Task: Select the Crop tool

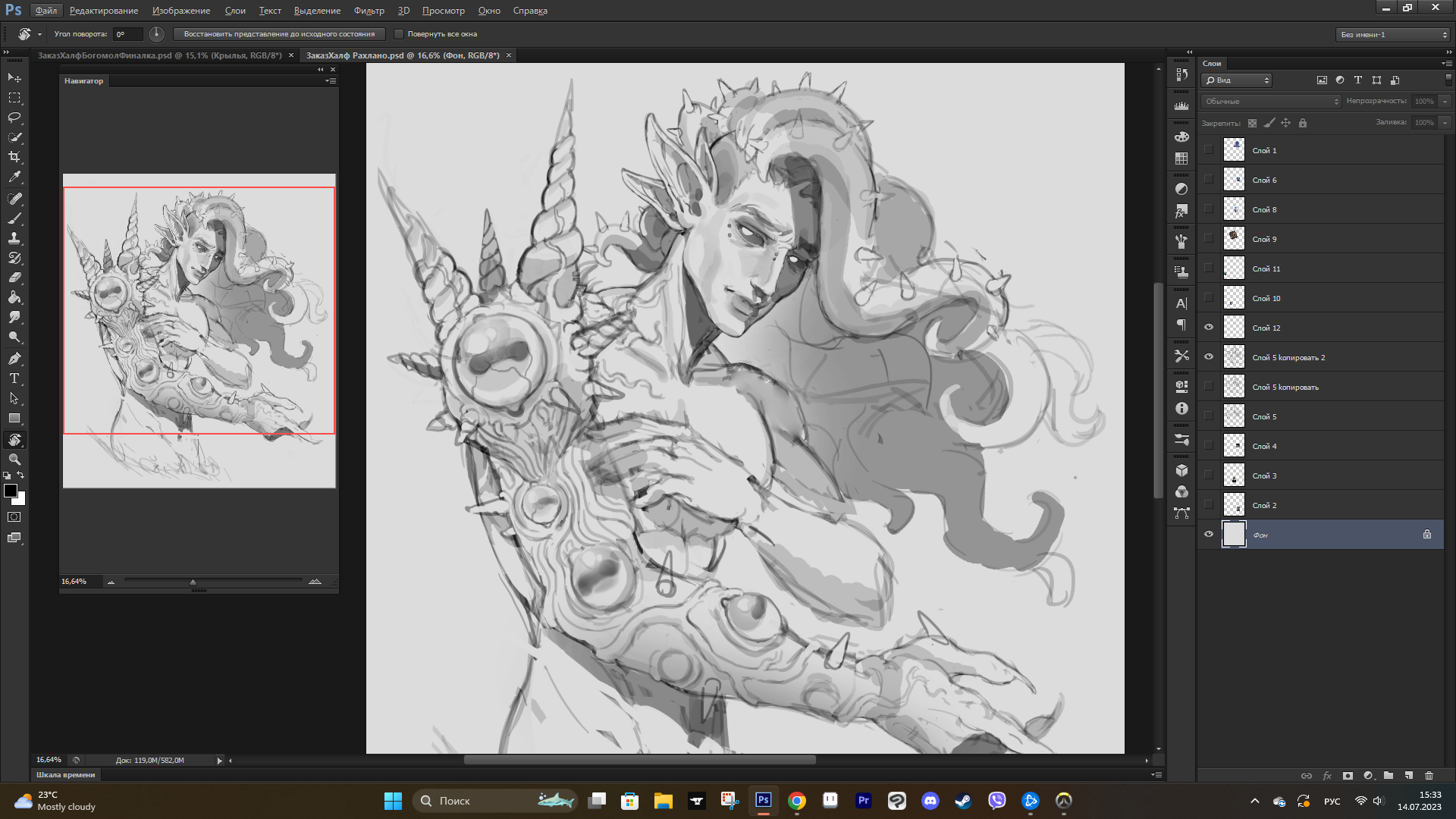Action: pos(14,157)
